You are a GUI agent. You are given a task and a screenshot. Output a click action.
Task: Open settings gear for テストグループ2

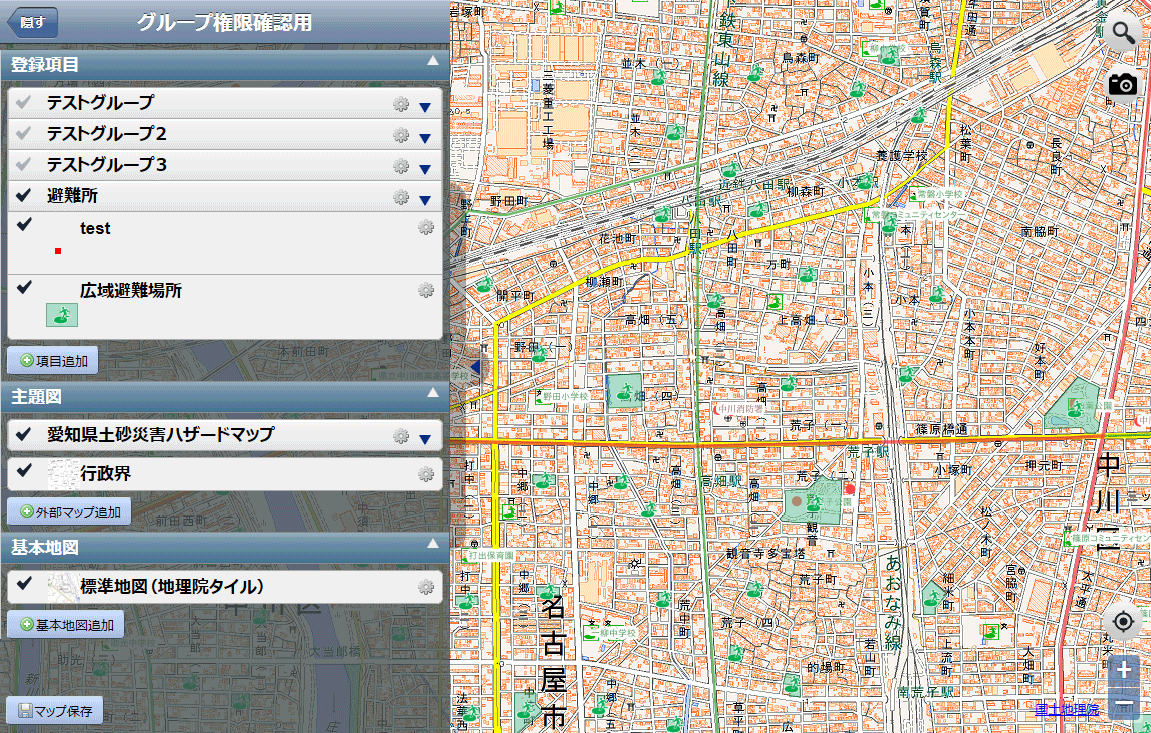point(401,135)
